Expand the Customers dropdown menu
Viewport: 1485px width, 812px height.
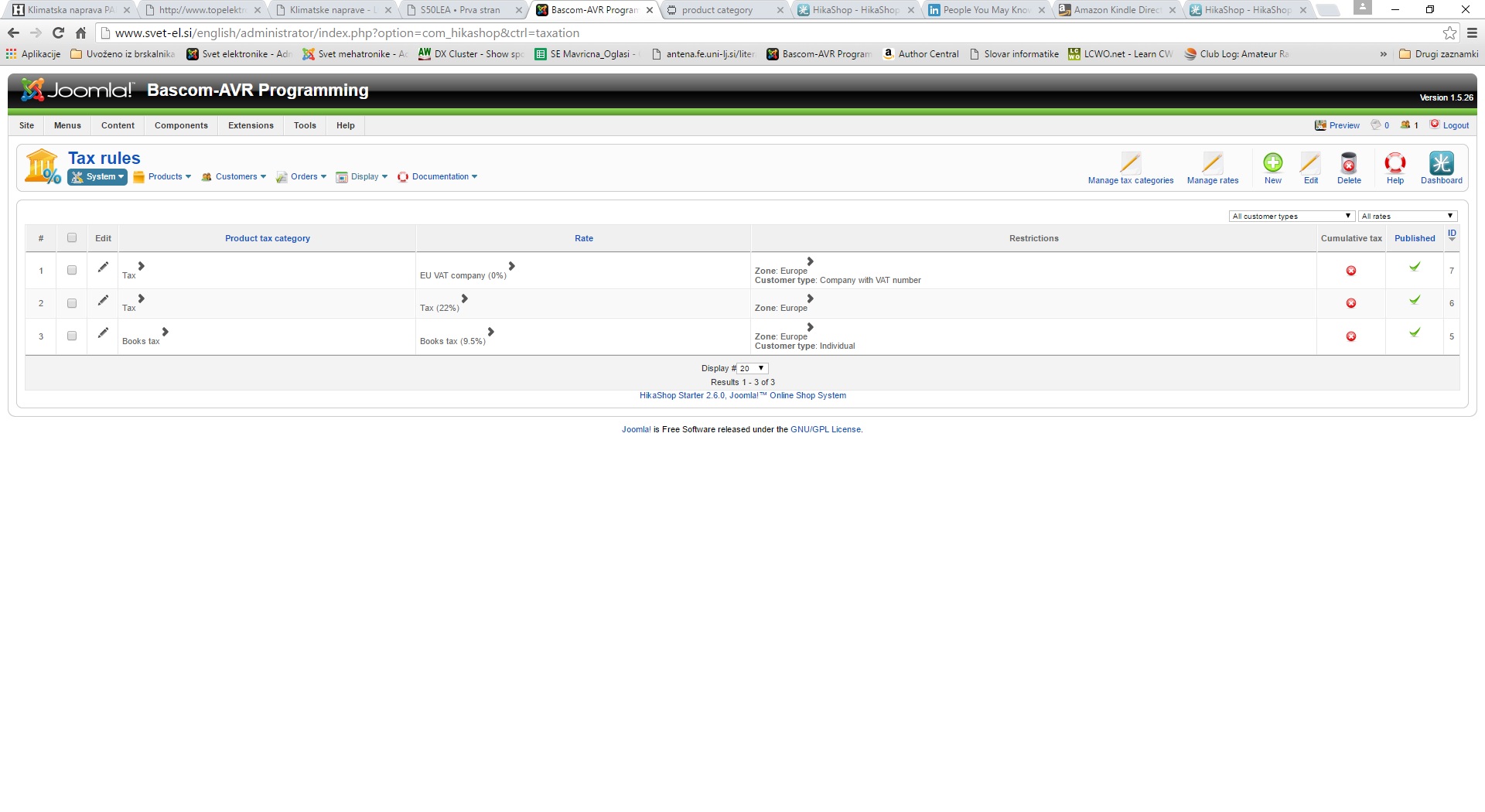234,177
